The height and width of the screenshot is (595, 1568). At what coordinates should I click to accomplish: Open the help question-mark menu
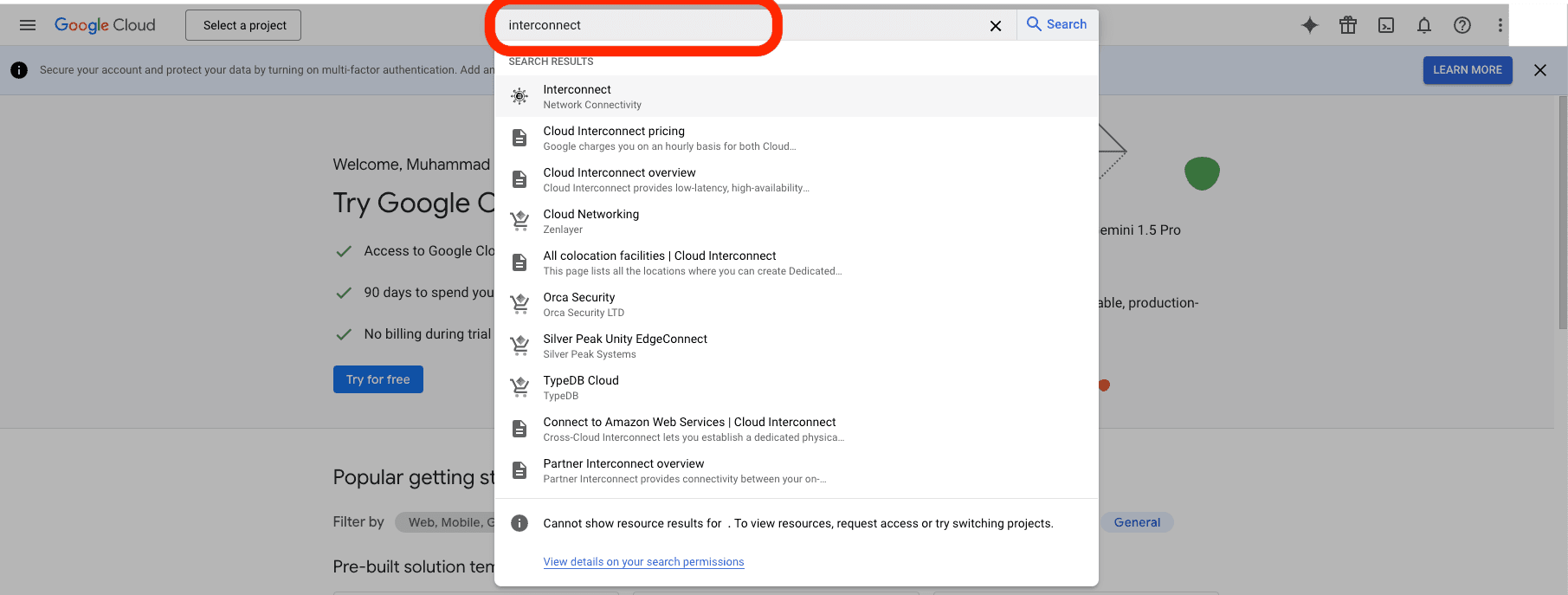[1462, 25]
